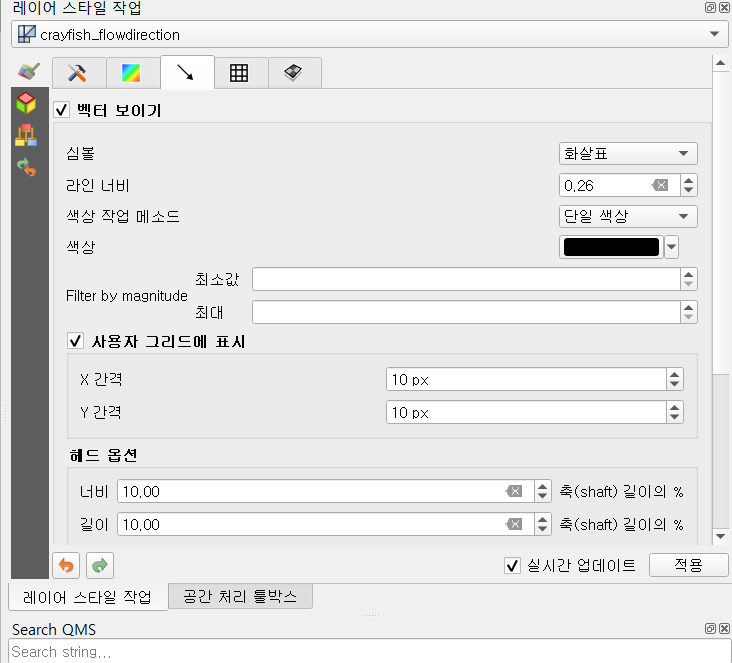Click the 적용 apply button

[688, 565]
